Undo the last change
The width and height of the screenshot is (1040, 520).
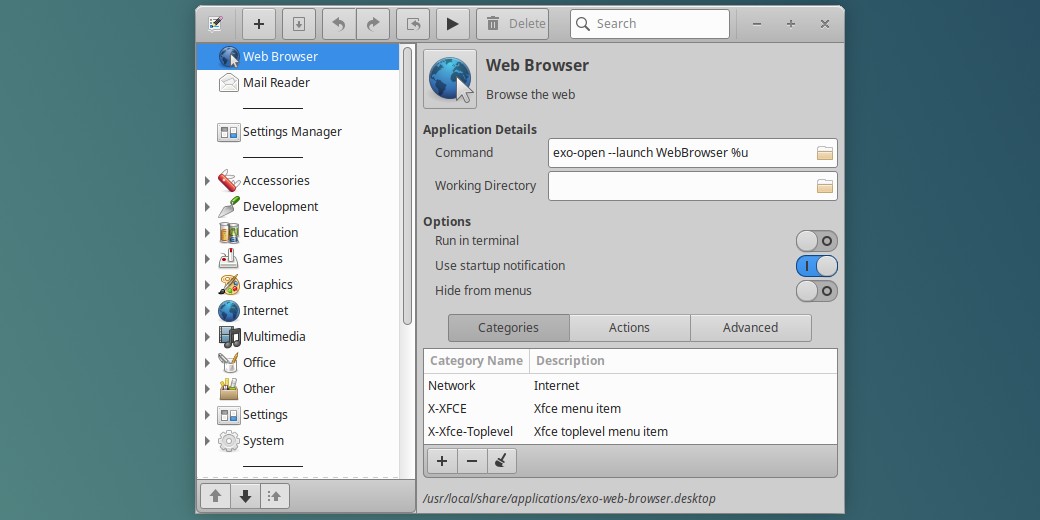(x=339, y=24)
